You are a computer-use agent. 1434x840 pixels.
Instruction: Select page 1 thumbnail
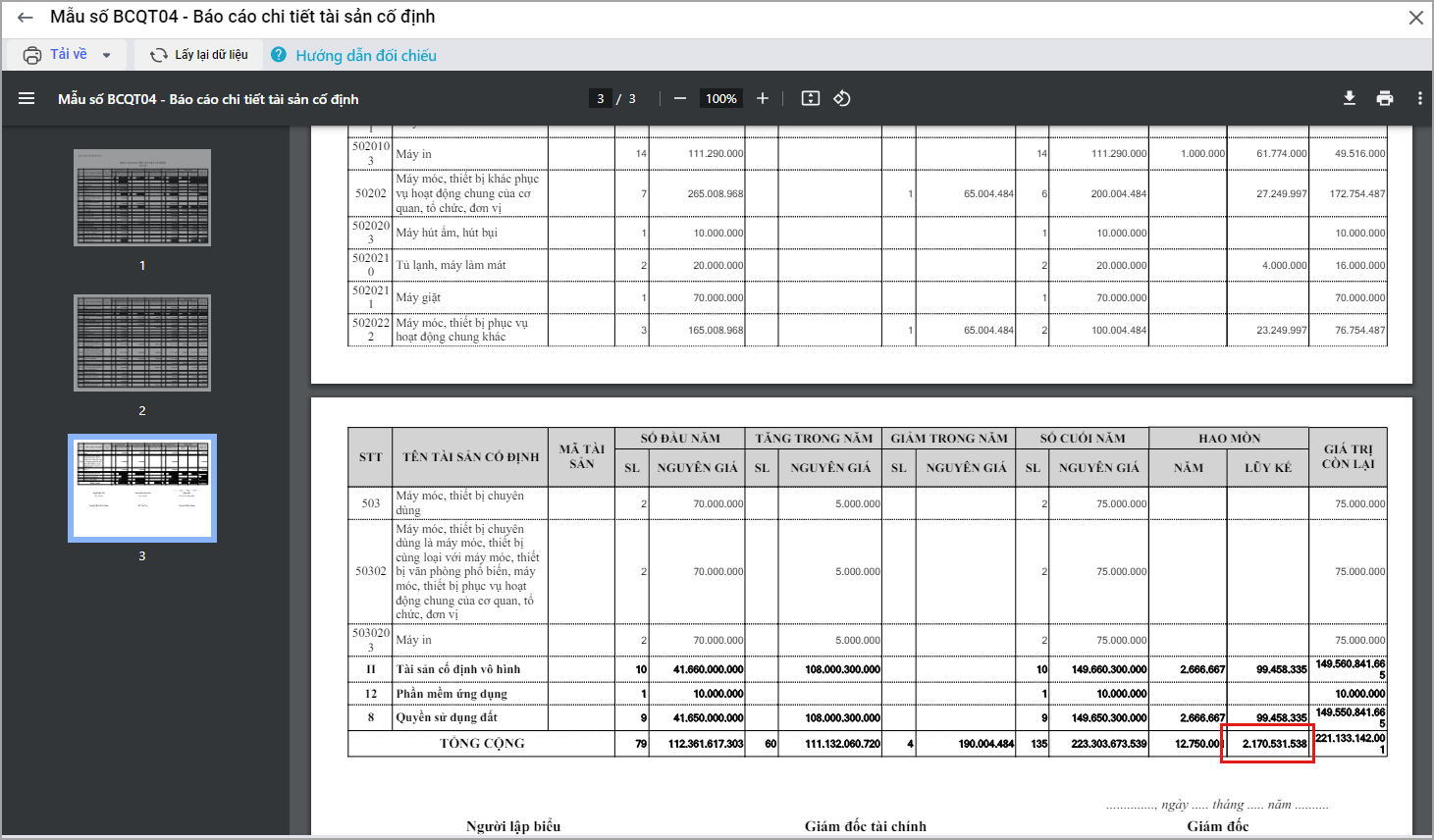[142, 197]
